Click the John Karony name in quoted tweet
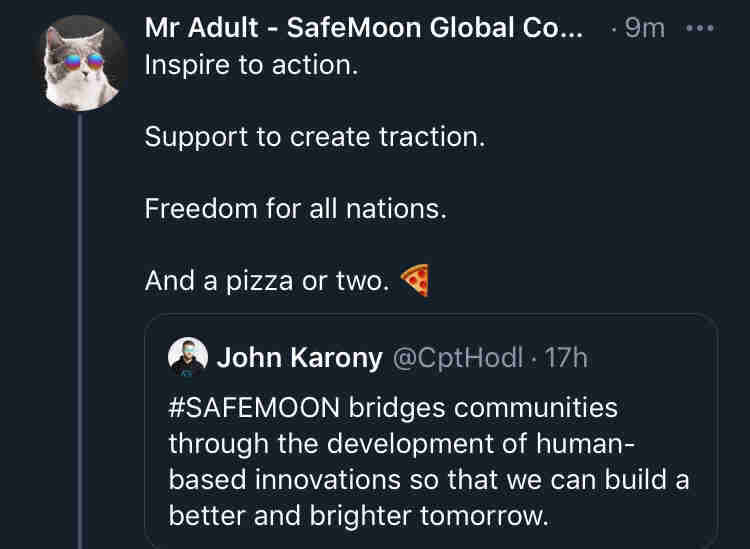The height and width of the screenshot is (549, 750). (299, 357)
